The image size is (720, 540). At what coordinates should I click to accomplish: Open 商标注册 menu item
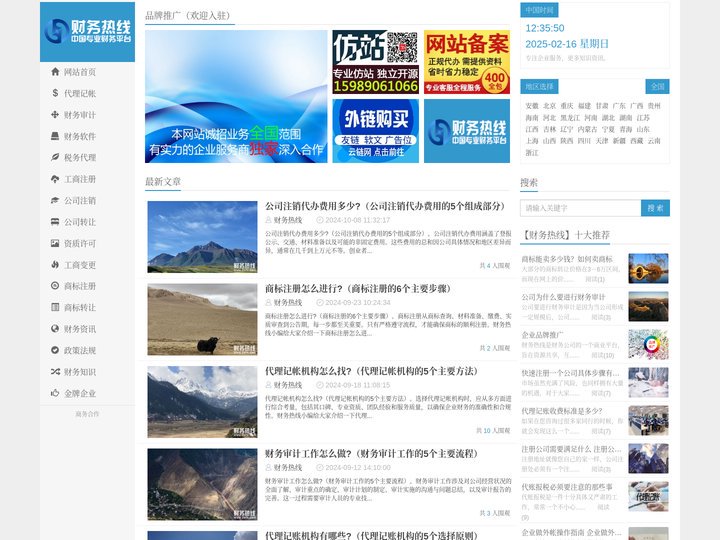(80, 286)
